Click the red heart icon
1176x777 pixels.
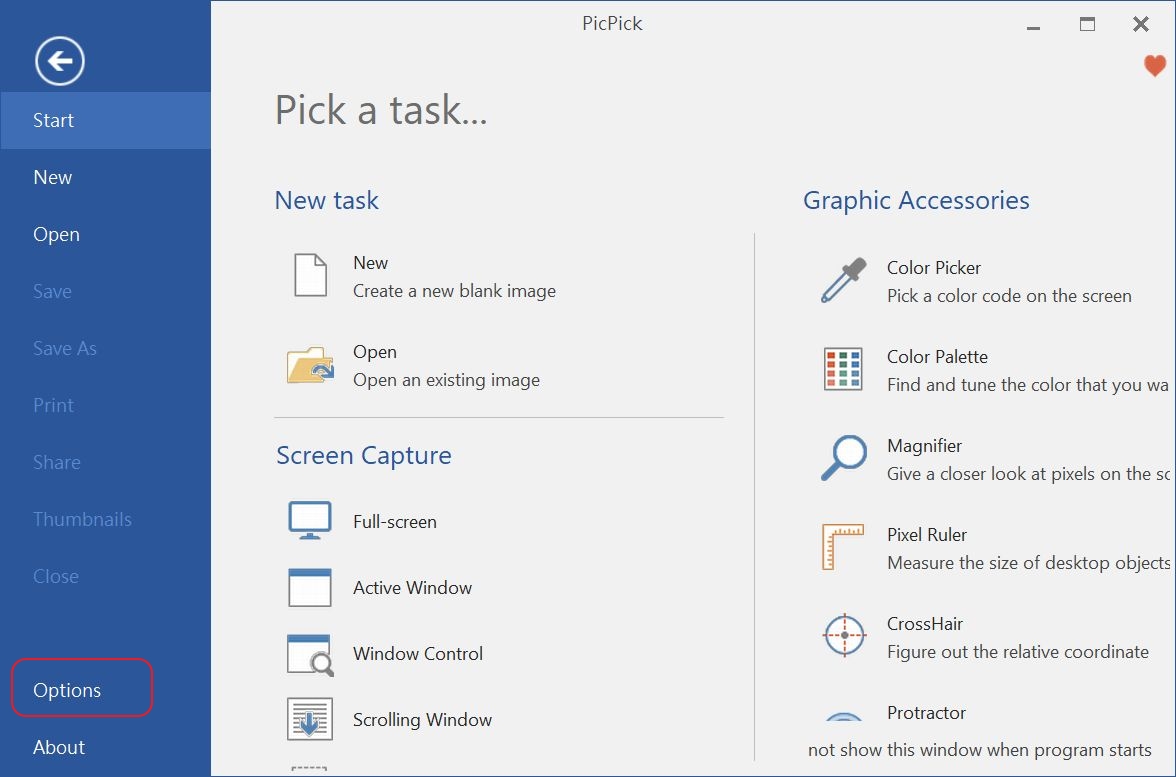pos(1155,66)
